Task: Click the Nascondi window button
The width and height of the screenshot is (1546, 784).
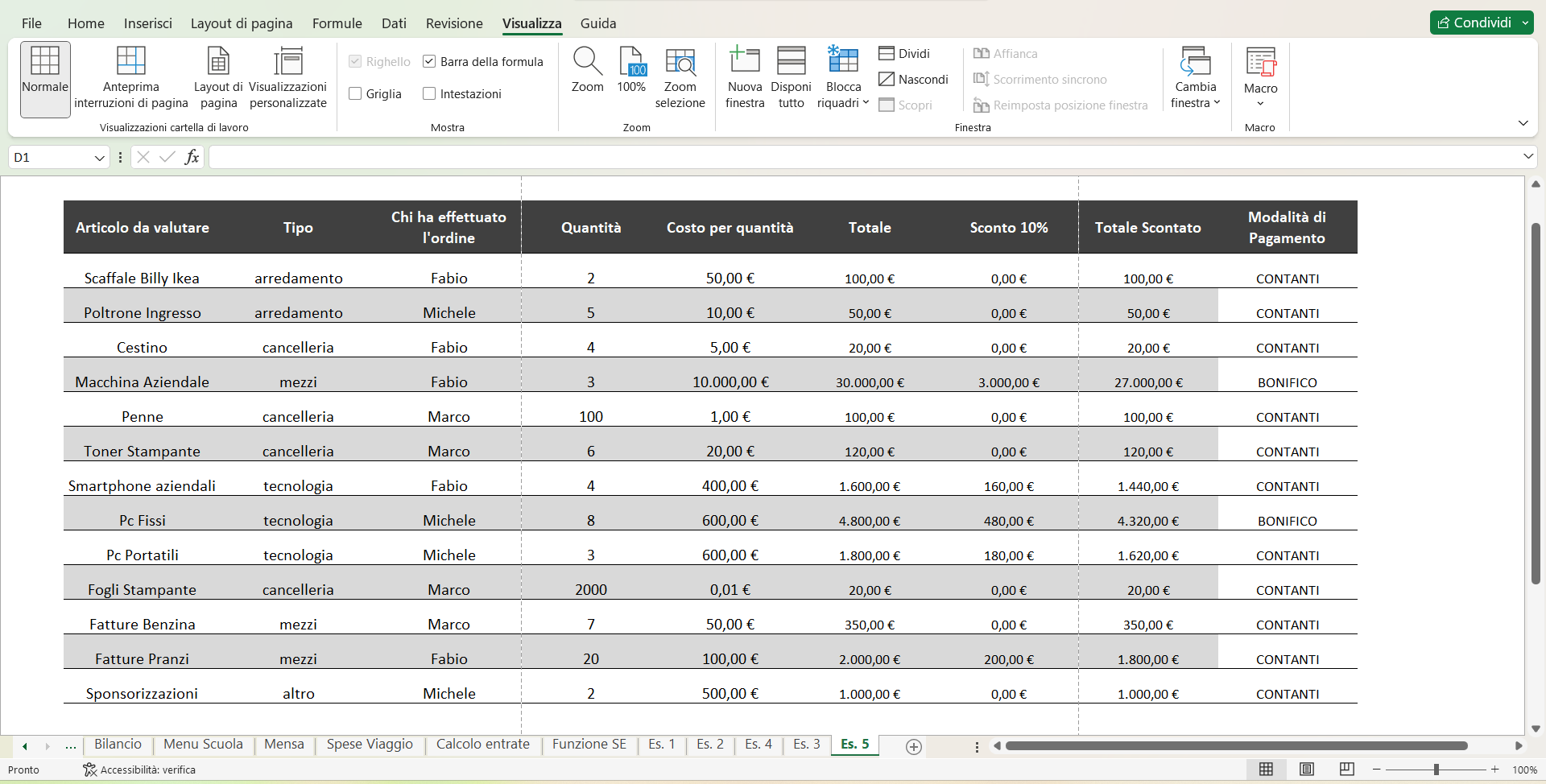Action: click(913, 79)
